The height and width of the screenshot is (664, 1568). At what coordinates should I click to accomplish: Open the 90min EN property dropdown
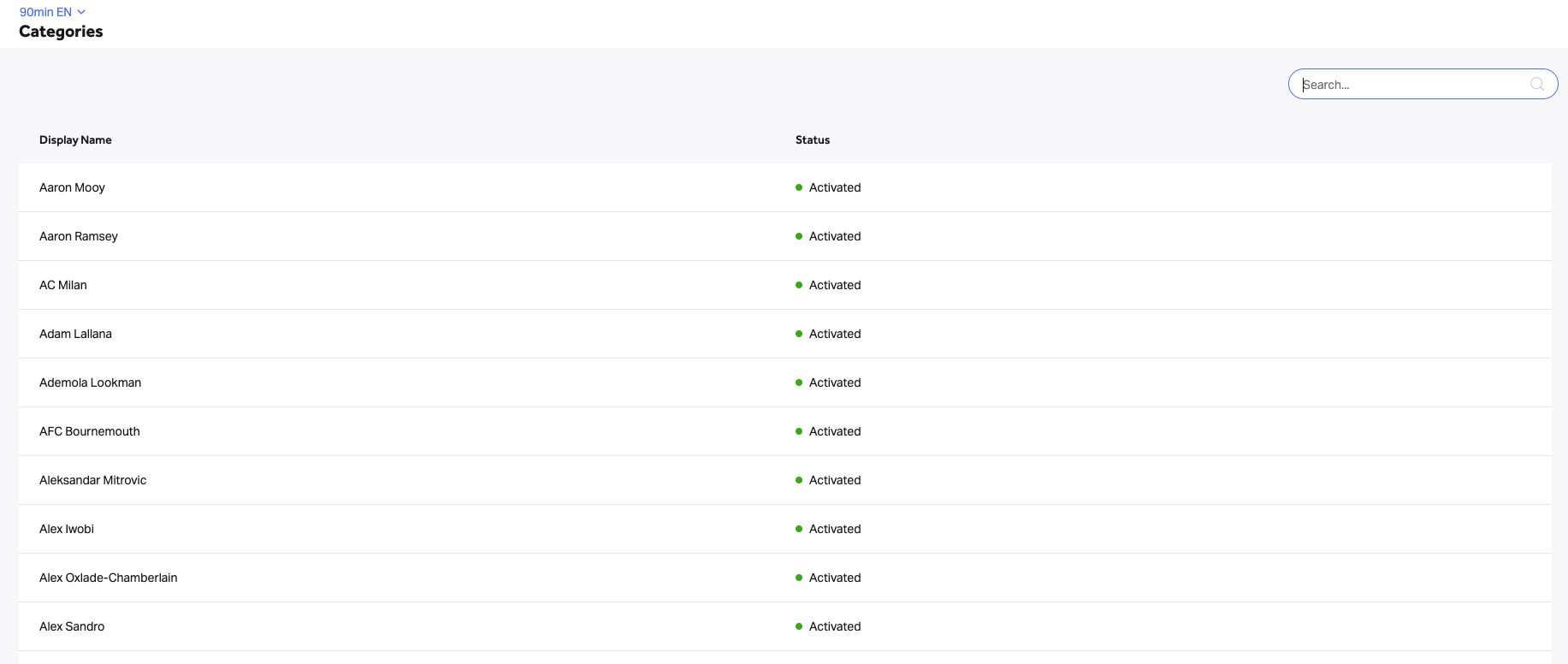tap(52, 12)
